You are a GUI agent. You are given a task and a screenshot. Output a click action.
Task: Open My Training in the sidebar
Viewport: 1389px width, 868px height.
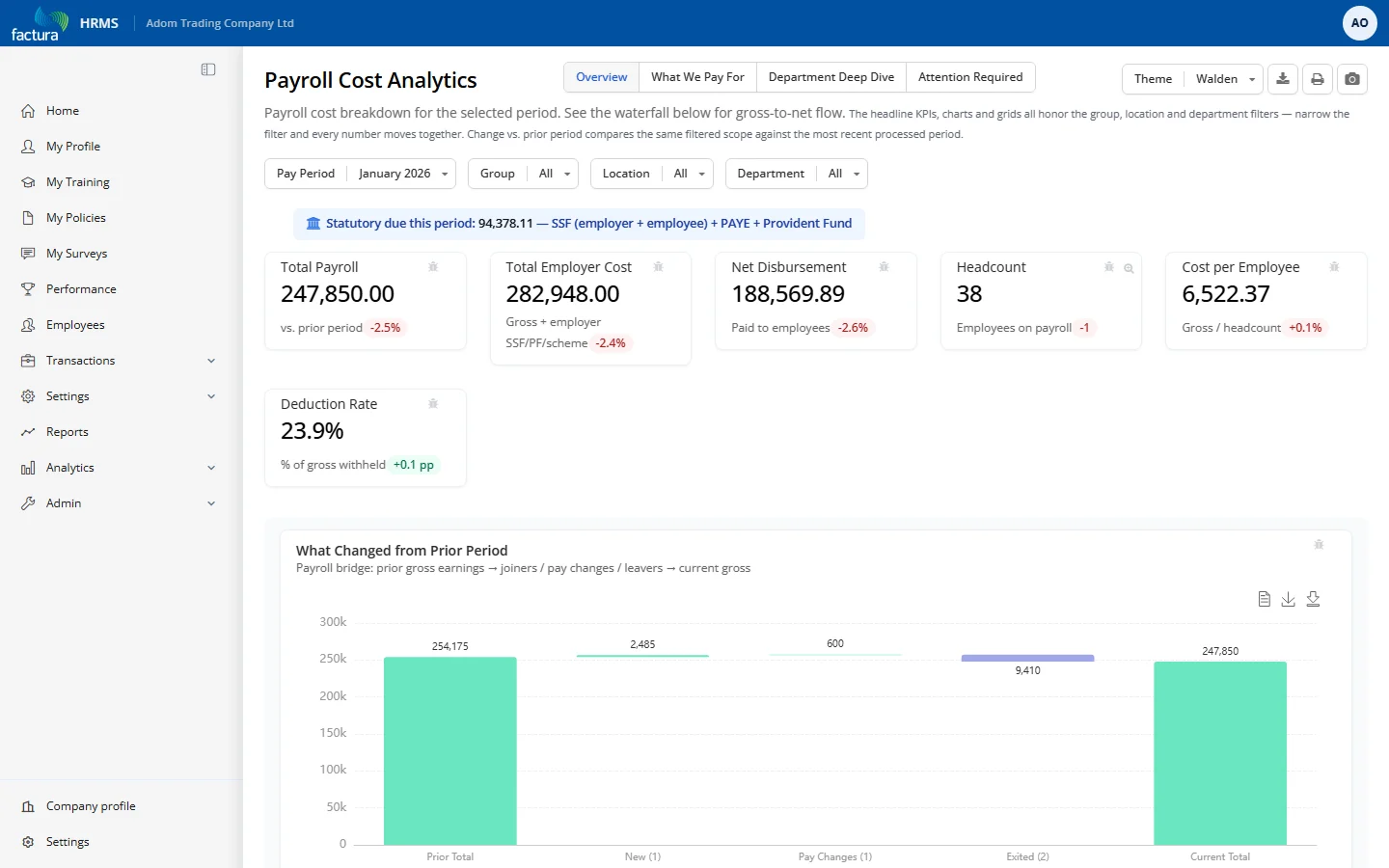(x=118, y=182)
